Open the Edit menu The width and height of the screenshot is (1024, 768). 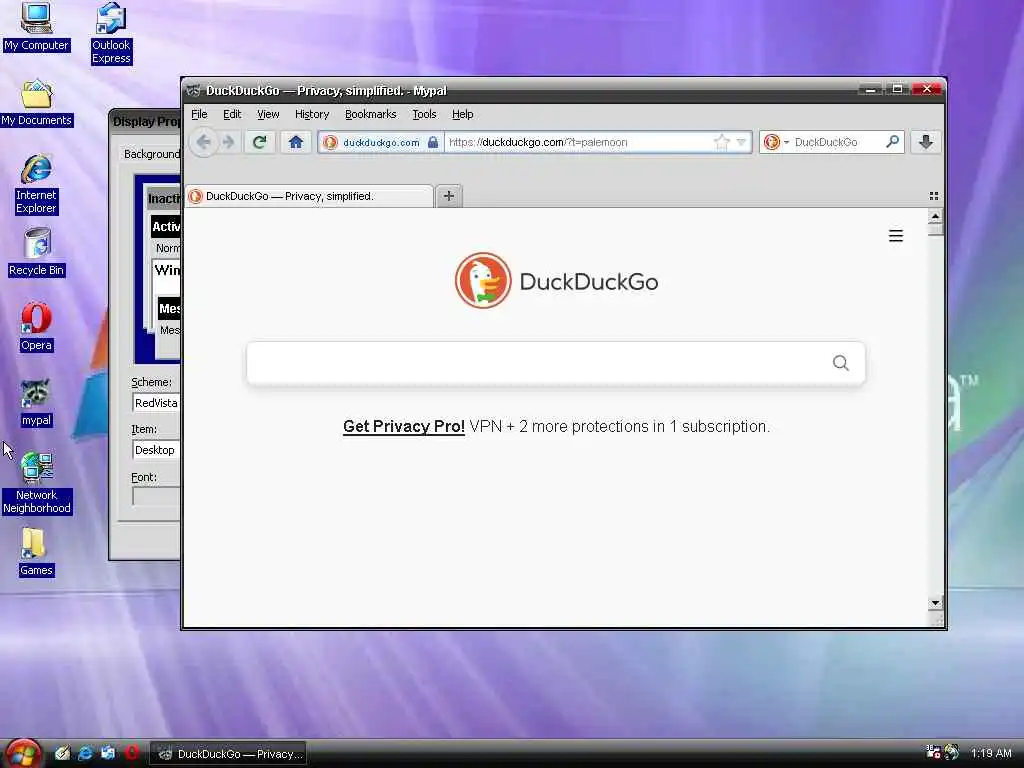click(232, 114)
